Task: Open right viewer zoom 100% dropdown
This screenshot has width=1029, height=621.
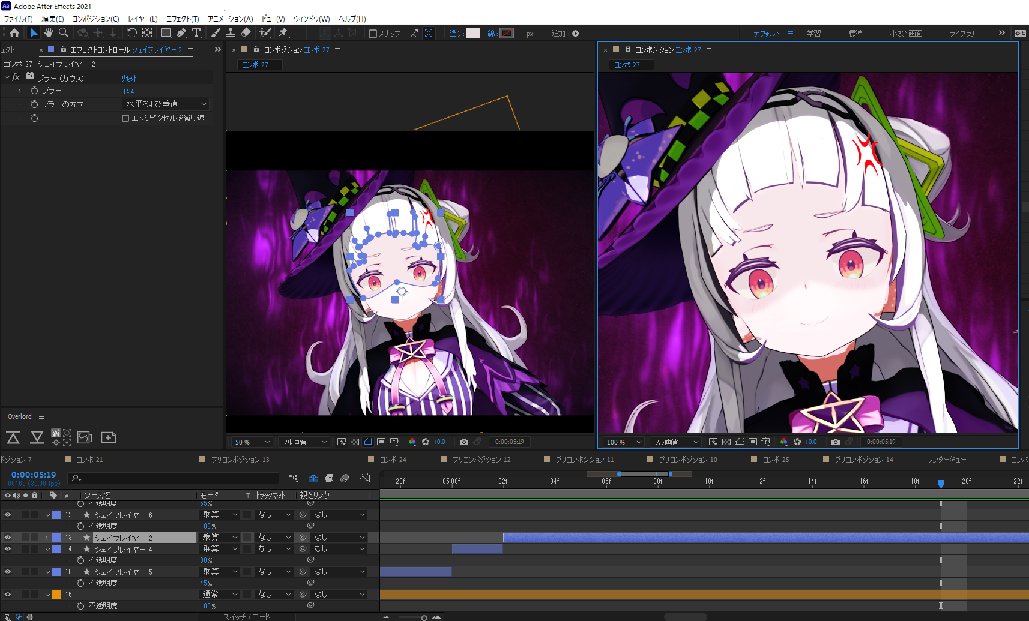Action: pos(623,442)
